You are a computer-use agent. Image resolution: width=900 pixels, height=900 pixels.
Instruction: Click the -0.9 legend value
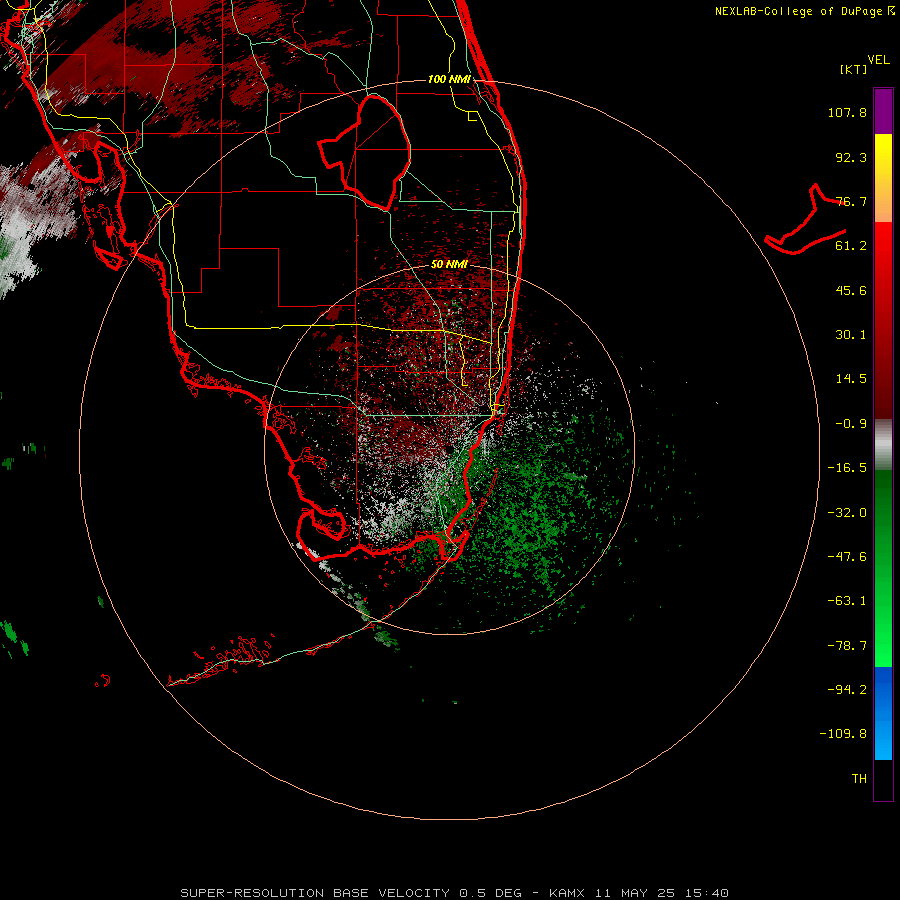[x=851, y=424]
